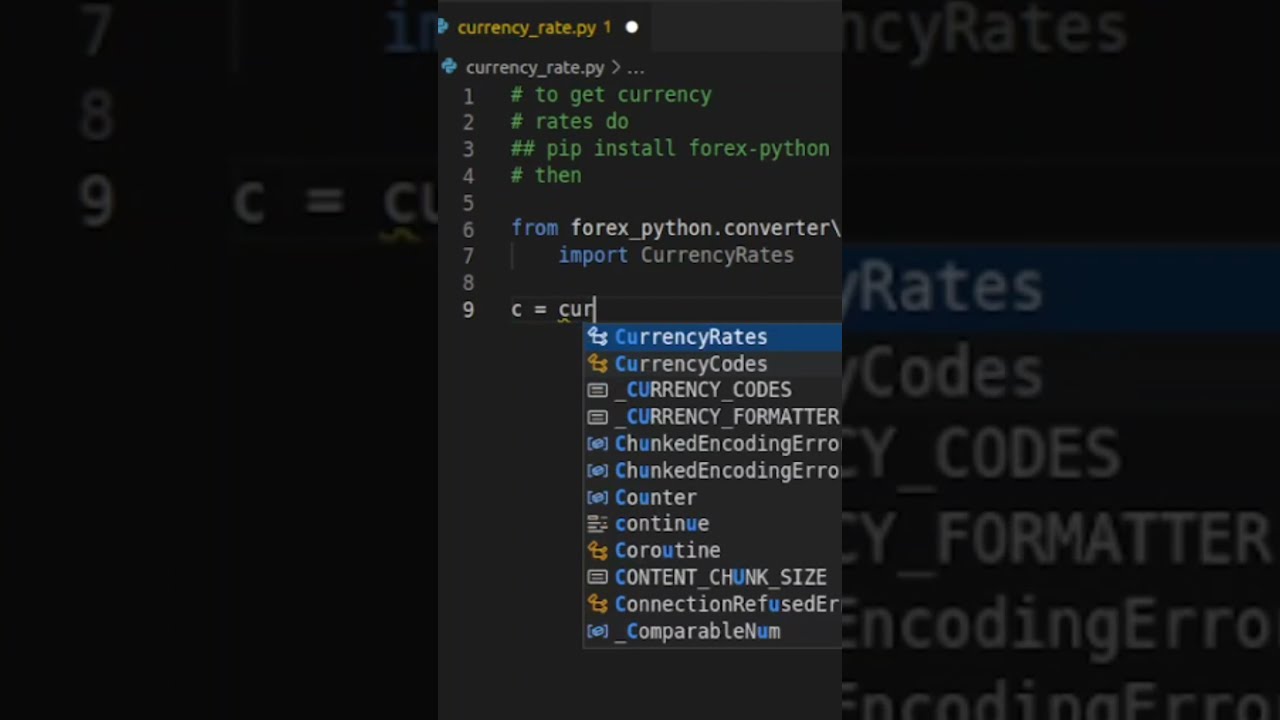Click line number 8 in gutter
This screenshot has width=1280, height=720.
coord(468,283)
